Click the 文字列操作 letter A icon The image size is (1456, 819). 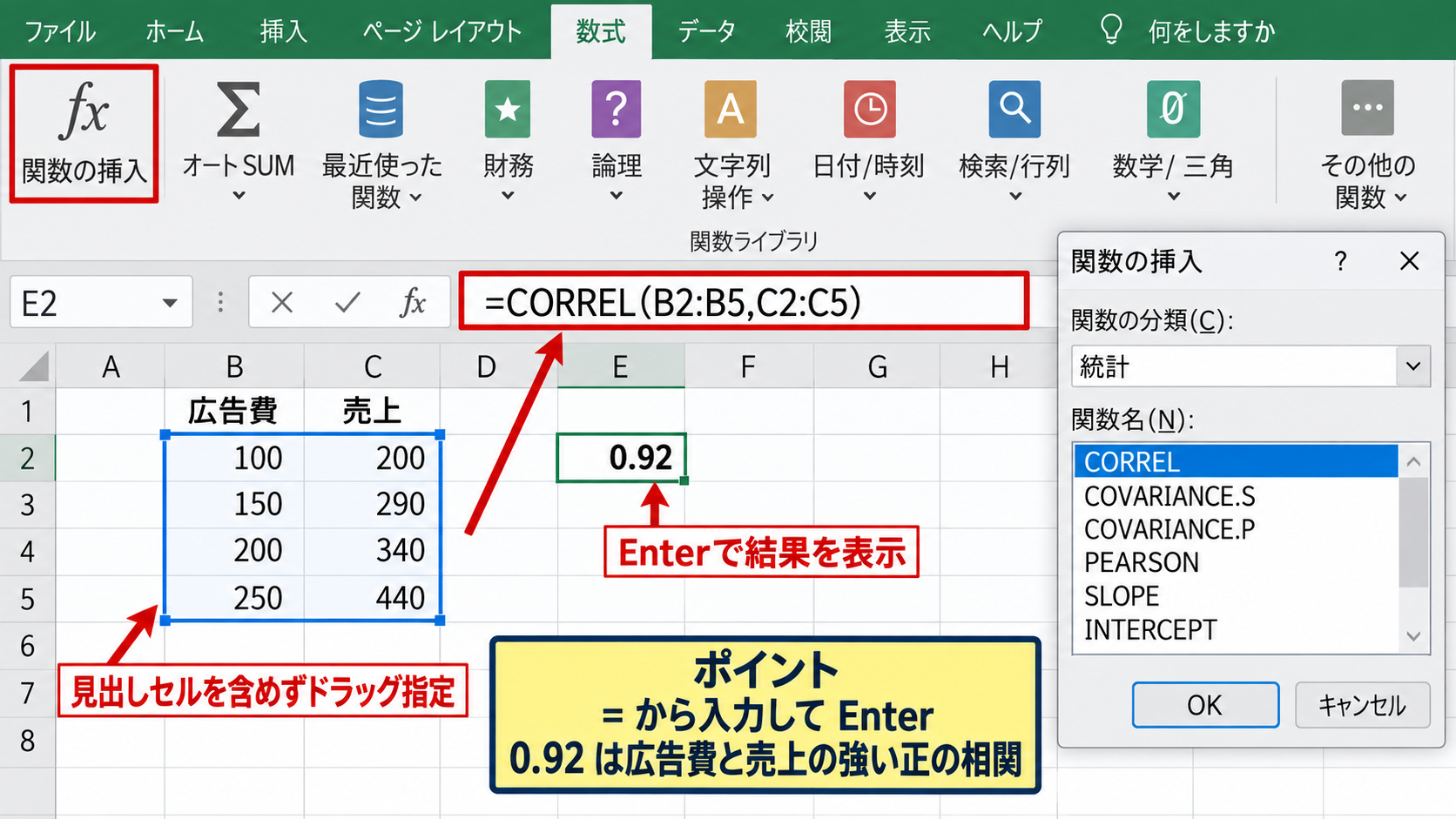(x=731, y=109)
